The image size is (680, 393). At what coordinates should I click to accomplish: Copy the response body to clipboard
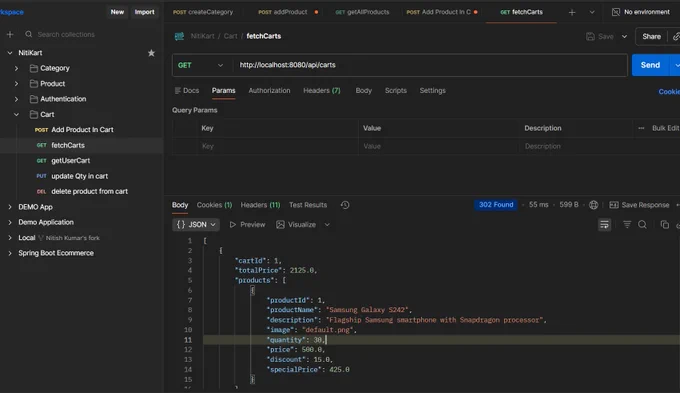(x=664, y=225)
